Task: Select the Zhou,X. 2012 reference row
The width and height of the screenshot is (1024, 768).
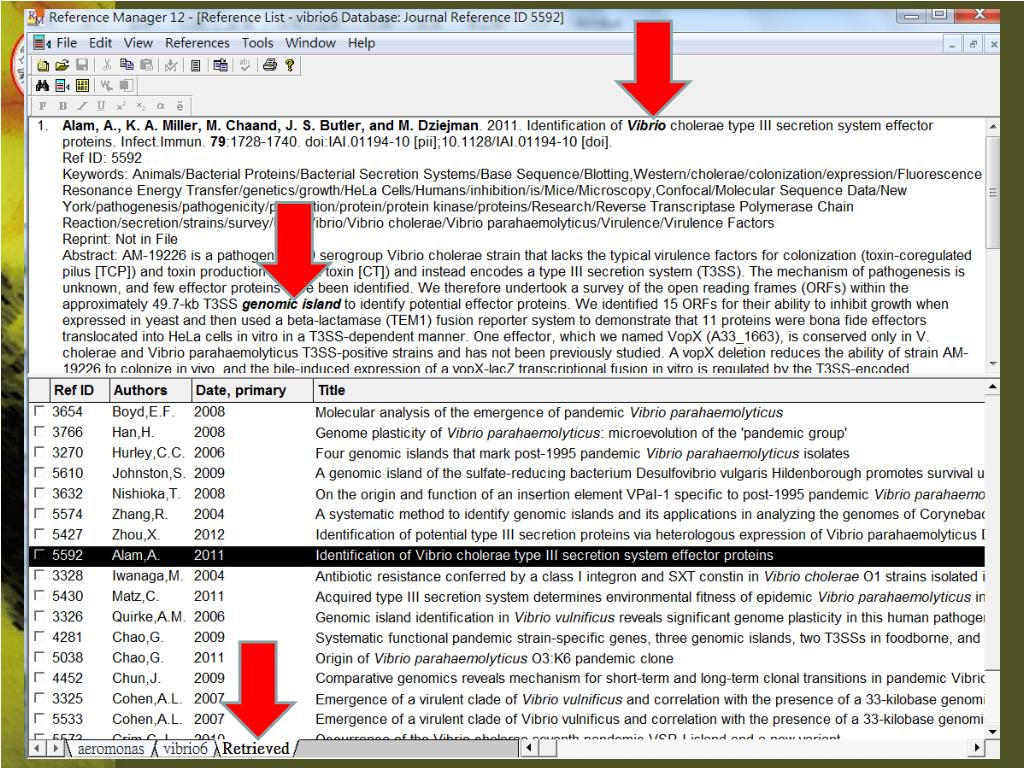Action: click(x=507, y=534)
